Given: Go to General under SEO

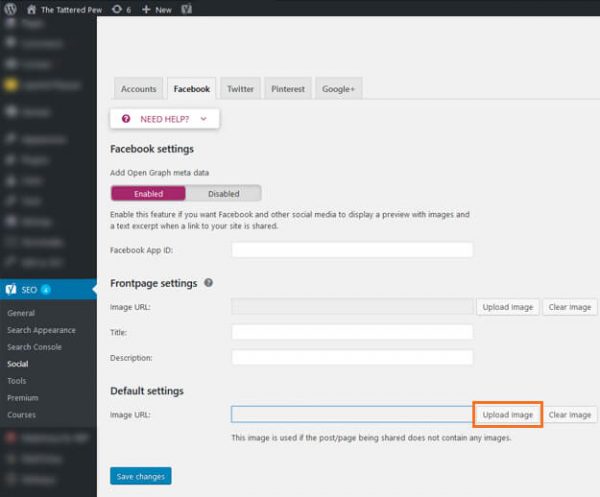Looking at the screenshot, I should tap(21, 313).
